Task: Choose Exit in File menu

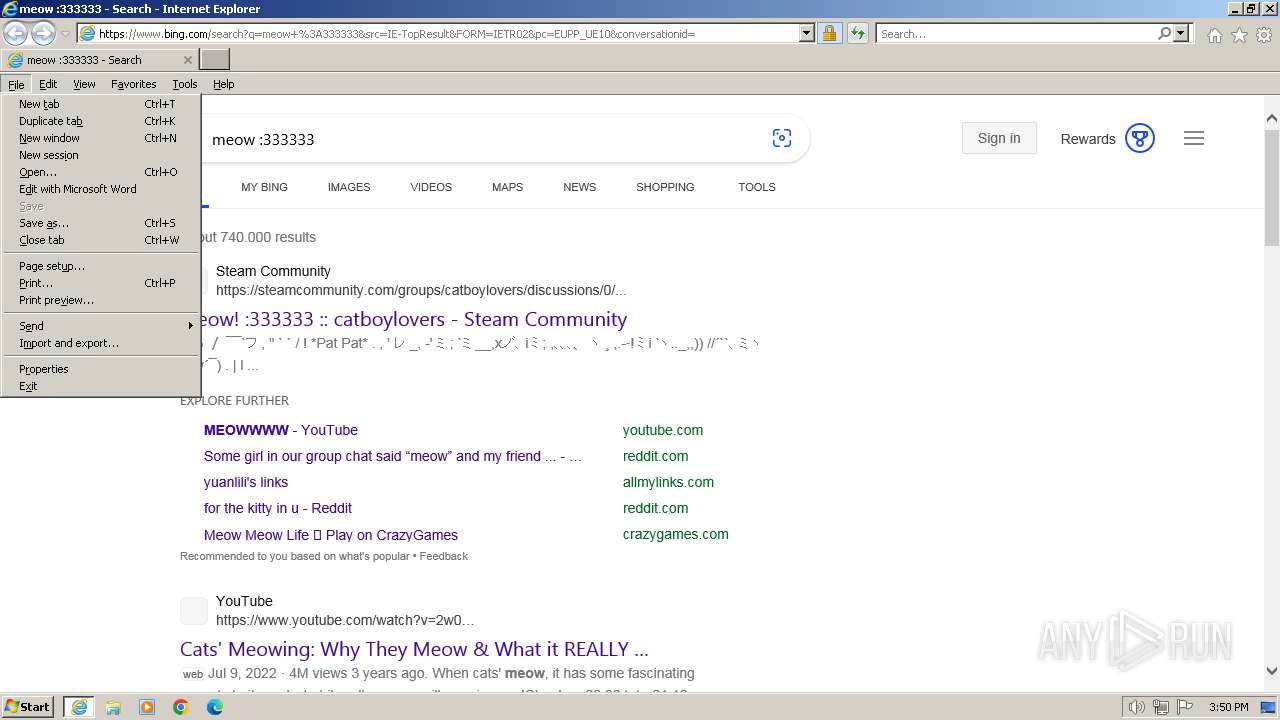Action: [x=100, y=386]
